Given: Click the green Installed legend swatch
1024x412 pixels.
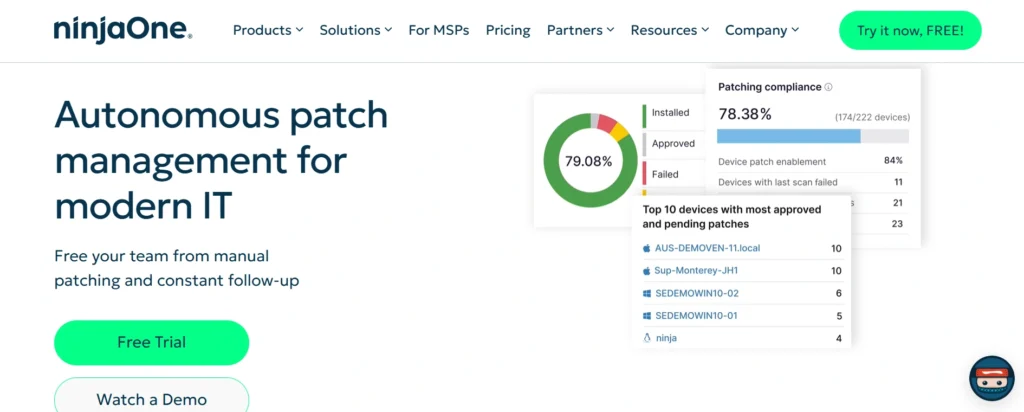Looking at the screenshot, I should point(644,116).
